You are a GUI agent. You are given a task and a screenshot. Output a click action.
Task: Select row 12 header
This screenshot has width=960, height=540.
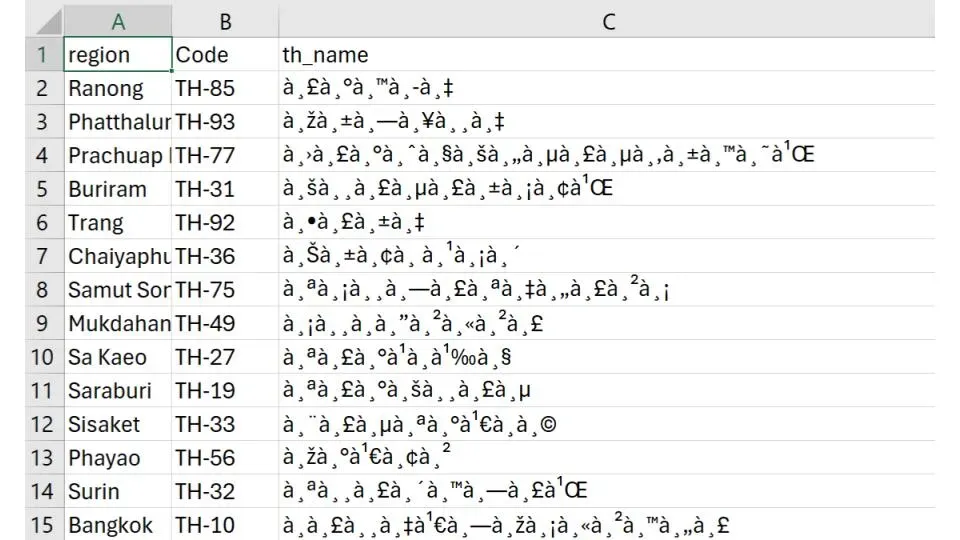[x=44, y=424]
